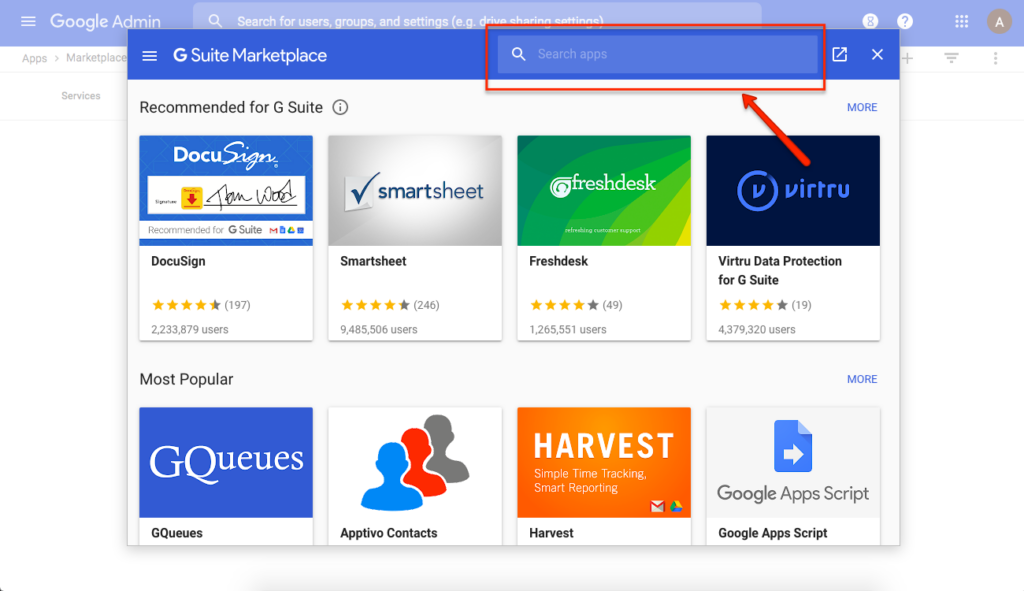Click the add plus icon in Admin toolbar
The width and height of the screenshot is (1024, 591).
coord(907,58)
